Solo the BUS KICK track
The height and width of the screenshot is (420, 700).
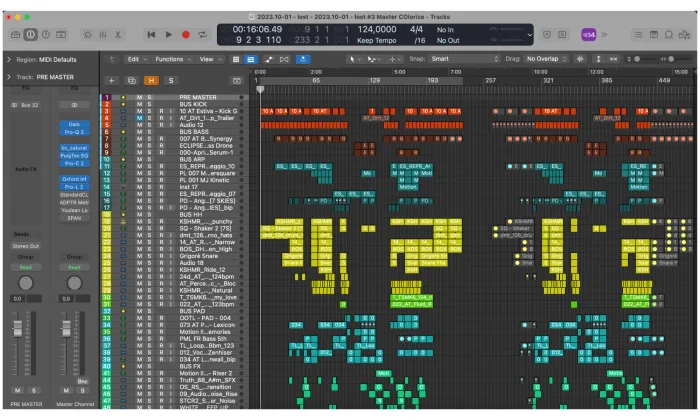point(148,104)
